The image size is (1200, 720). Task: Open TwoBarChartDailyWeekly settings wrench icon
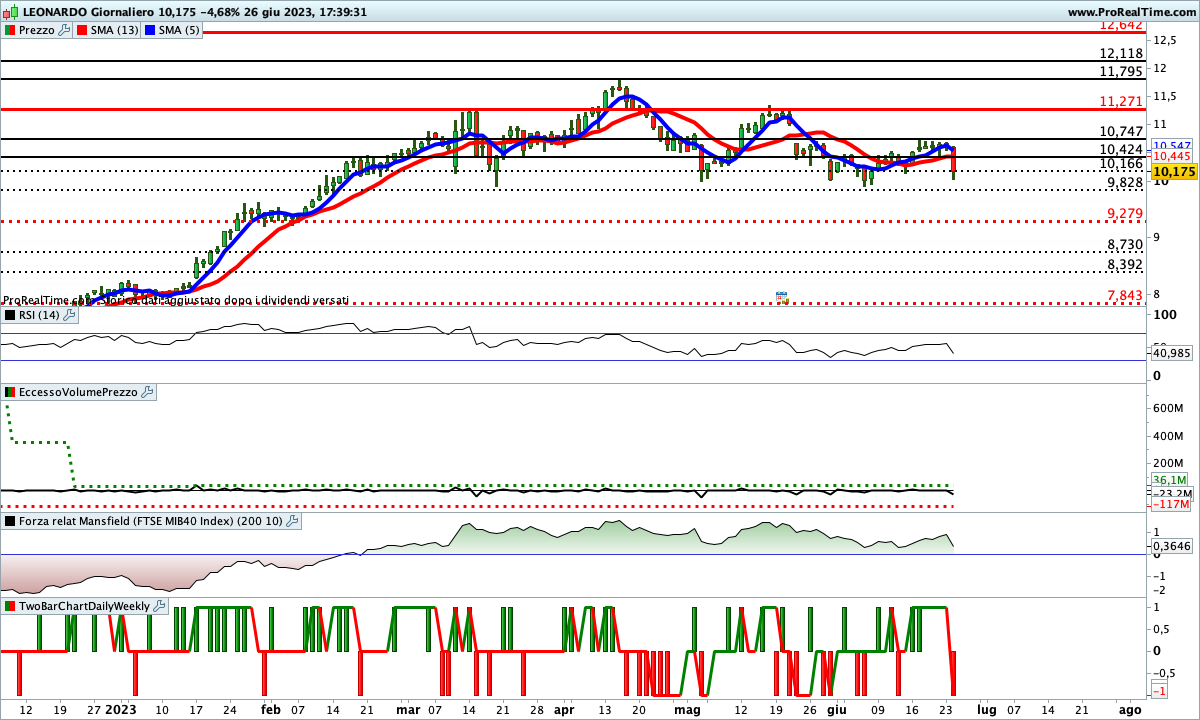[160, 606]
